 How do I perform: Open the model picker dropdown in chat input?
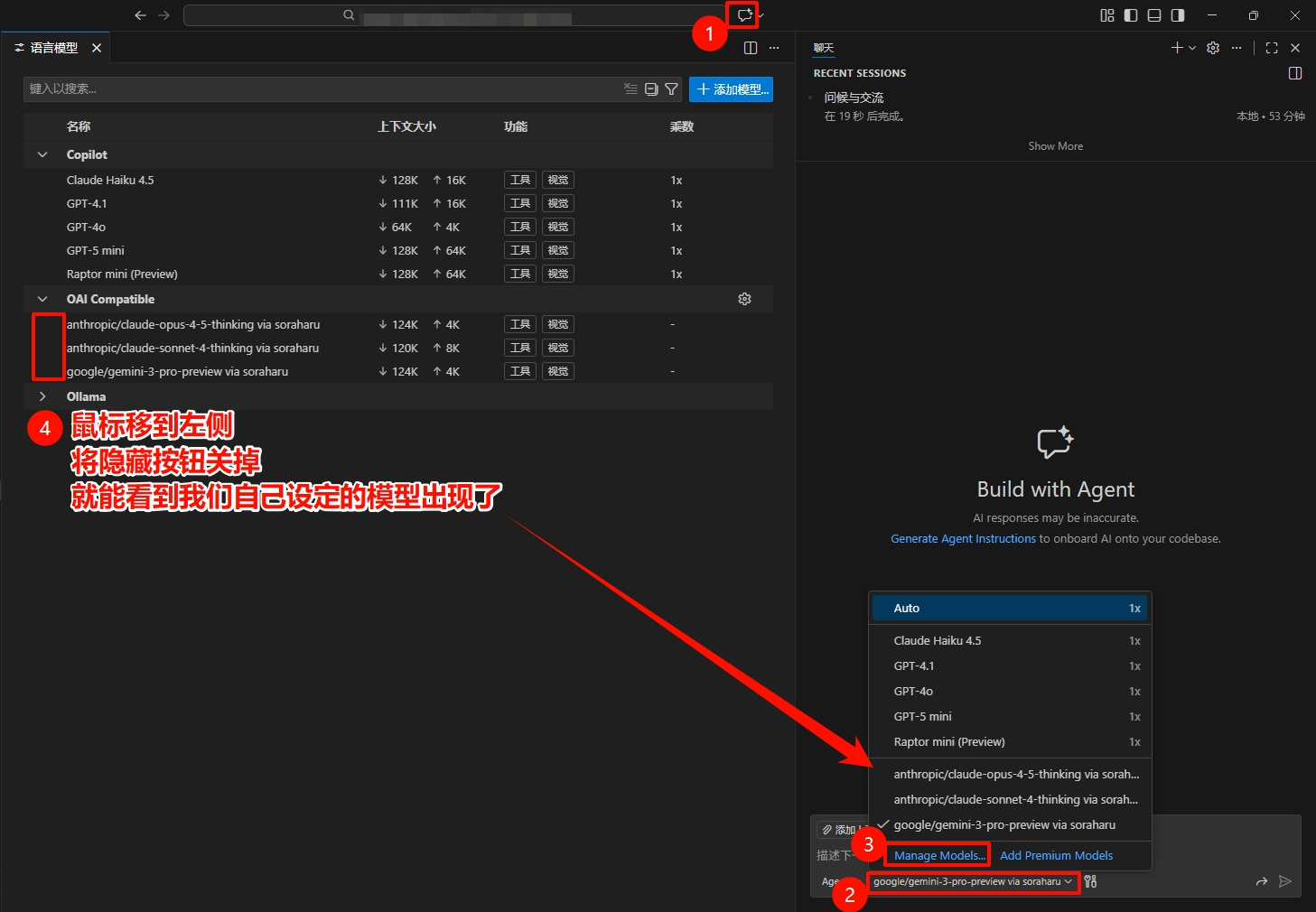[x=973, y=881]
